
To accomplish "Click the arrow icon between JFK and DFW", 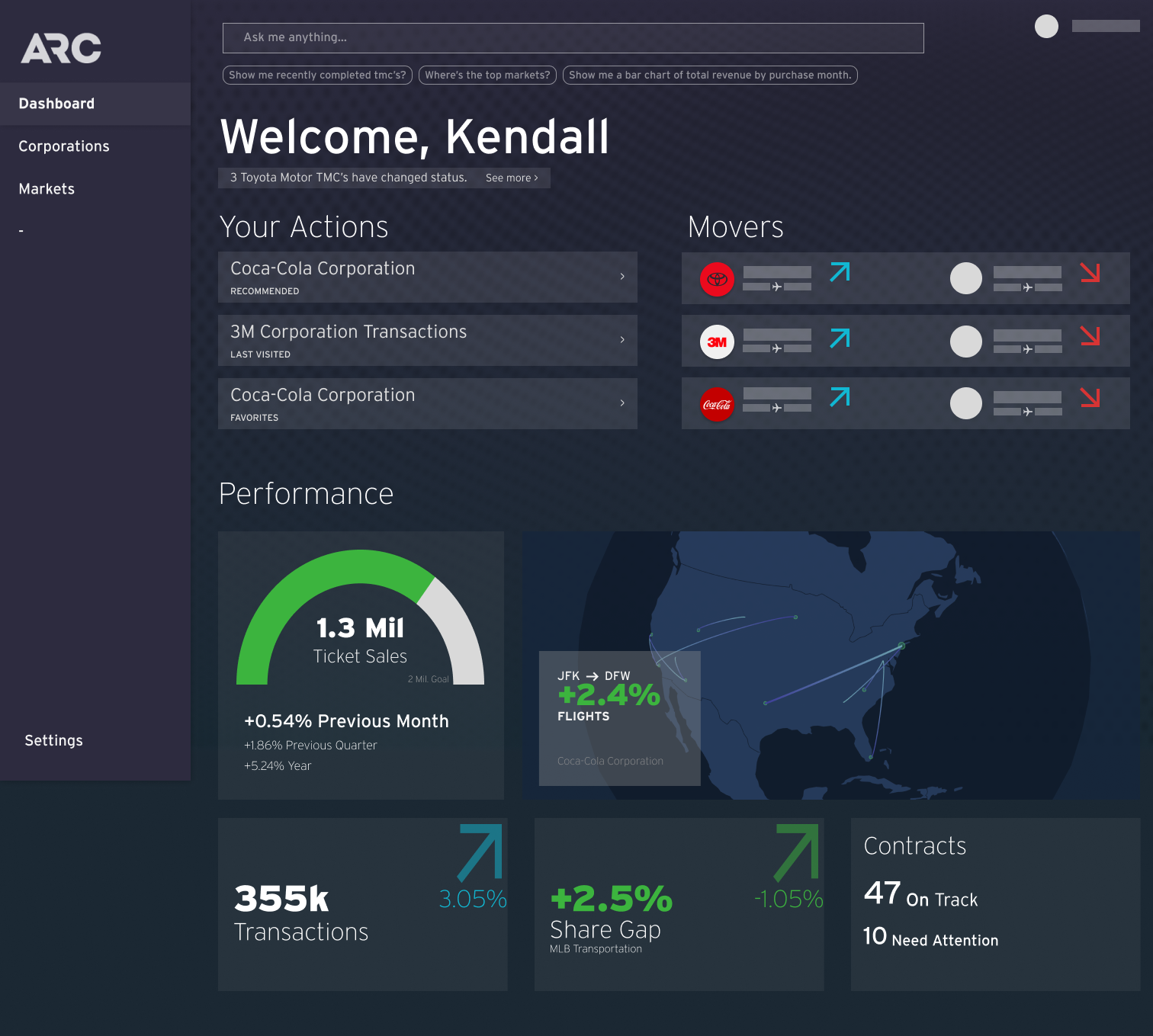I will (593, 676).
